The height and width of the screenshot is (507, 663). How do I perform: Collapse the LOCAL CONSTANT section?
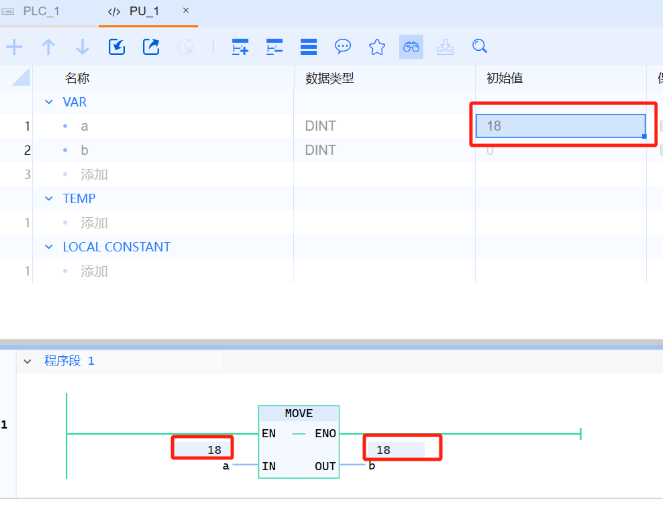(48, 247)
